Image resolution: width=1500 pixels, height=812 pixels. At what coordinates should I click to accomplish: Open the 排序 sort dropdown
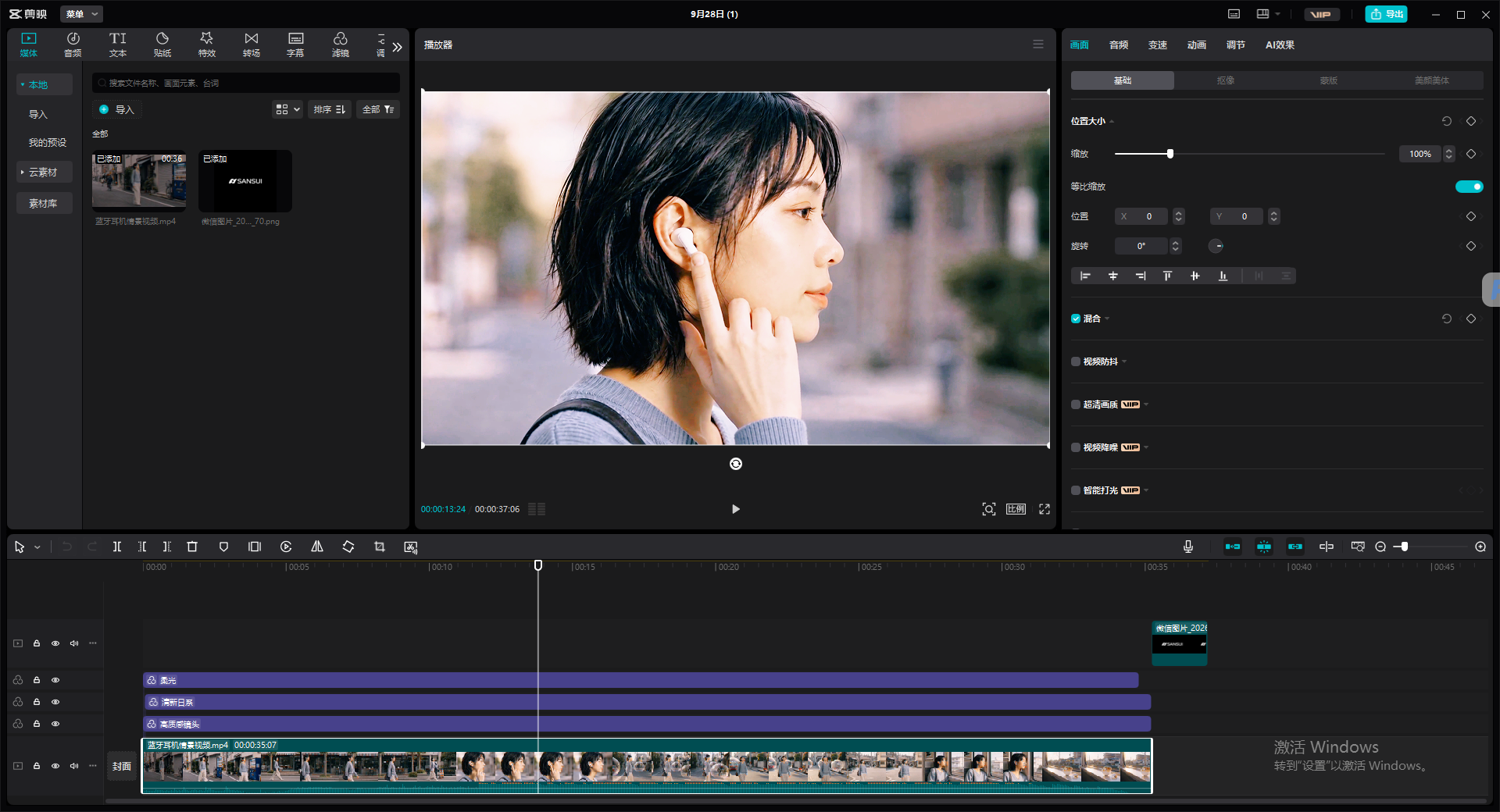click(x=330, y=109)
